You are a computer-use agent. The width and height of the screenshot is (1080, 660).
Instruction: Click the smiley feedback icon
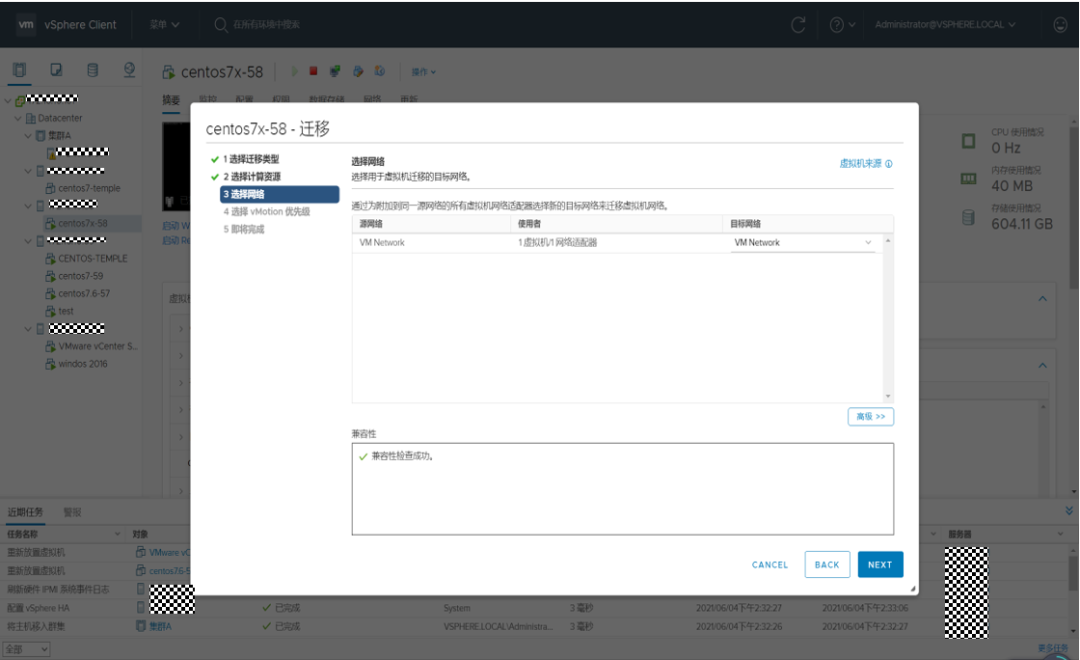[x=1061, y=25]
